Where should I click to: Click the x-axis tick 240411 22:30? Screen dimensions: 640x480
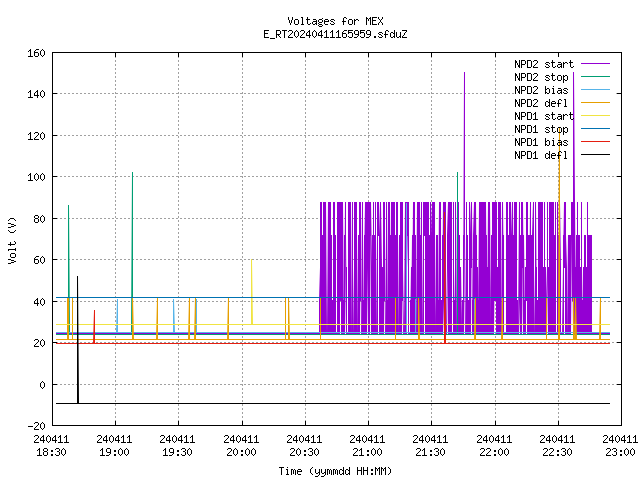557,446
